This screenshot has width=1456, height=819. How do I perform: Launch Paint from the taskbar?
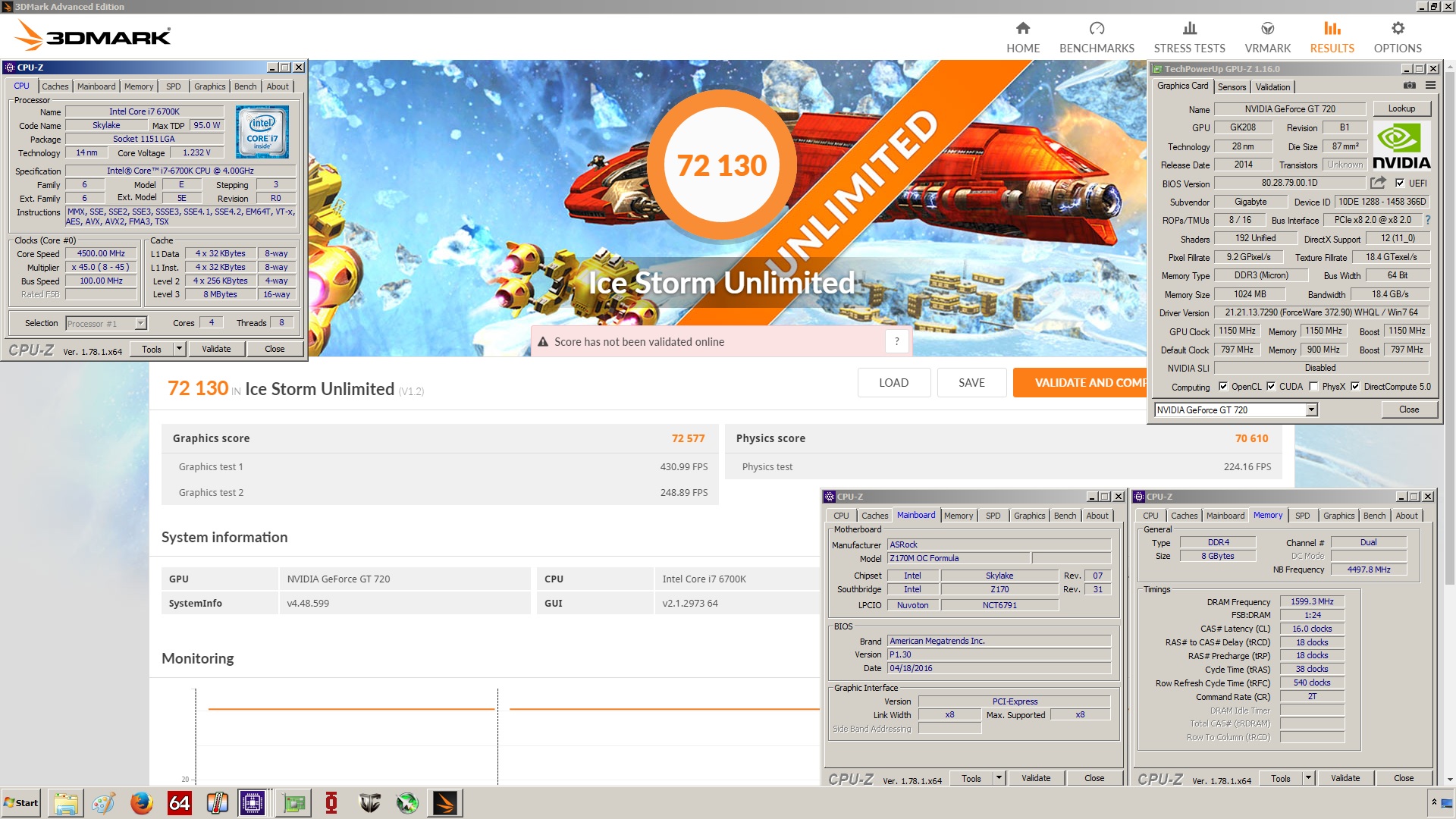[x=103, y=803]
